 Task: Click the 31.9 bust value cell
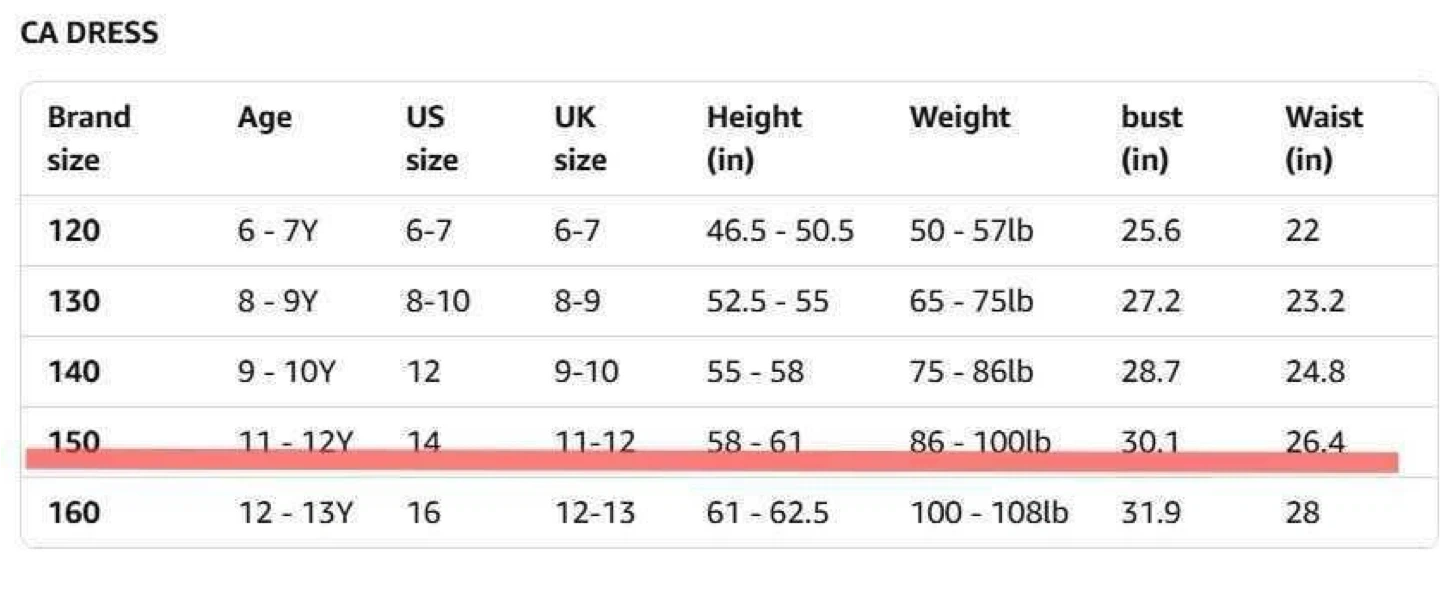1150,513
